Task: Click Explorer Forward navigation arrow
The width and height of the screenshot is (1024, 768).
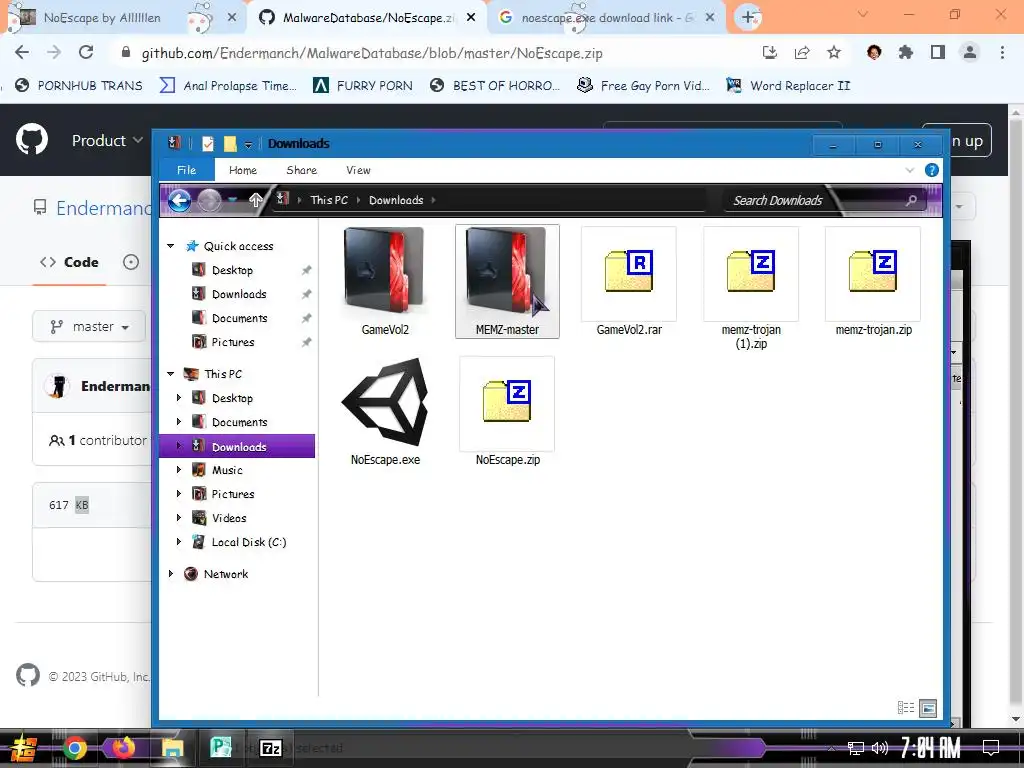Action: click(x=209, y=200)
